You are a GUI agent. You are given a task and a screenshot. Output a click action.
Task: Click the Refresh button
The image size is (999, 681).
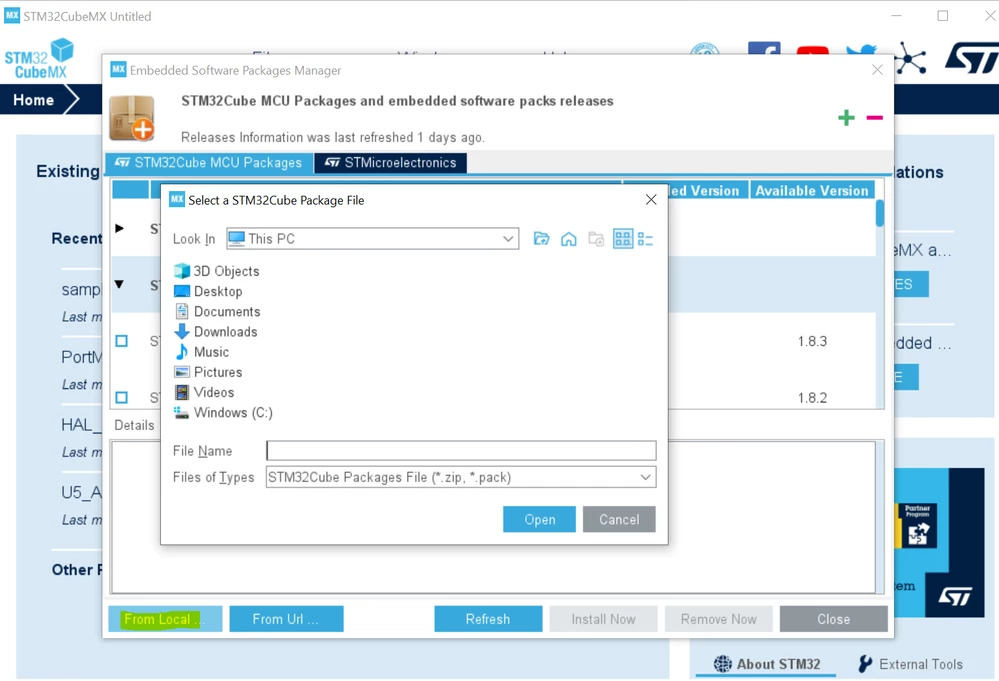(488, 619)
